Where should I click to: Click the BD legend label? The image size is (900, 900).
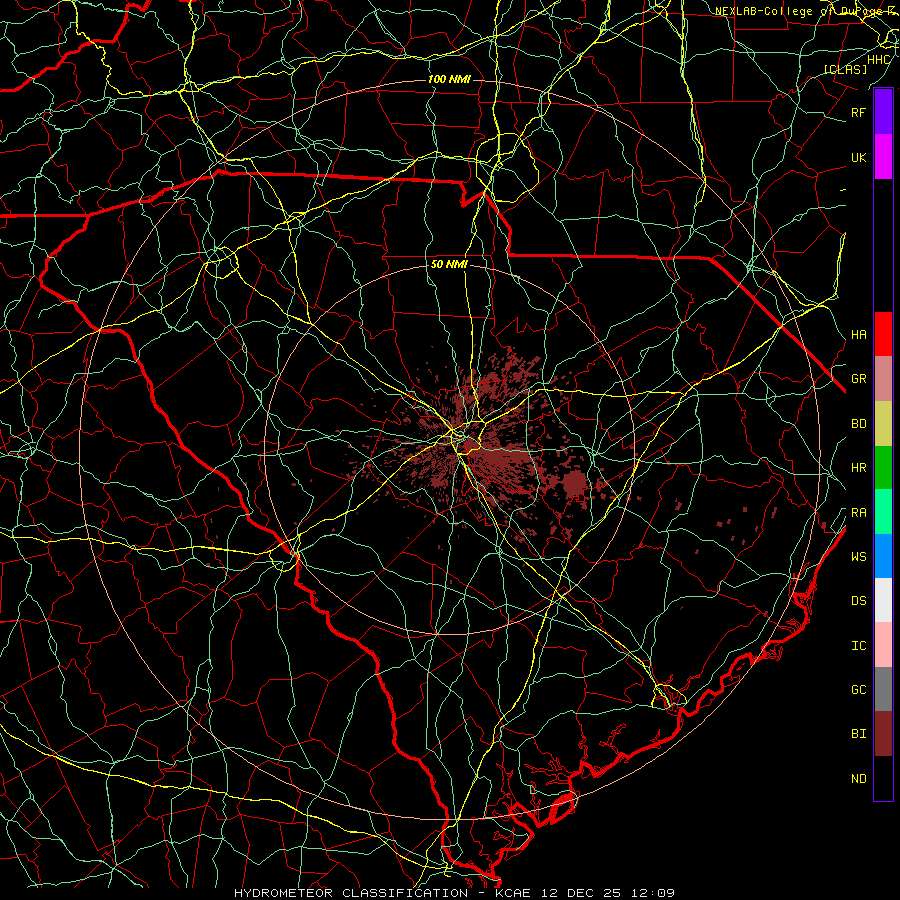(x=858, y=424)
